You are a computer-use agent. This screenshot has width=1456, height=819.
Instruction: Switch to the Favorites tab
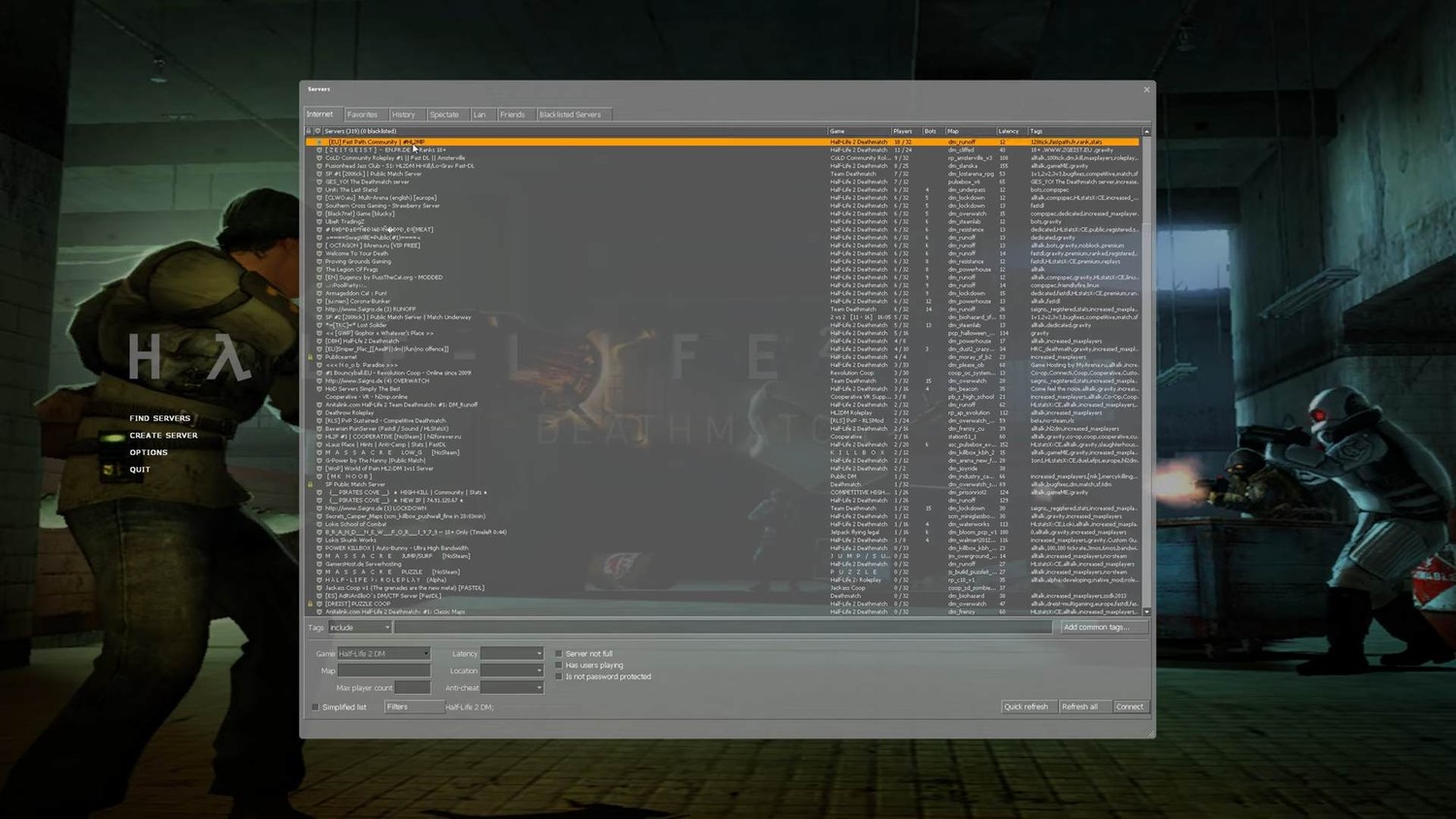point(362,115)
